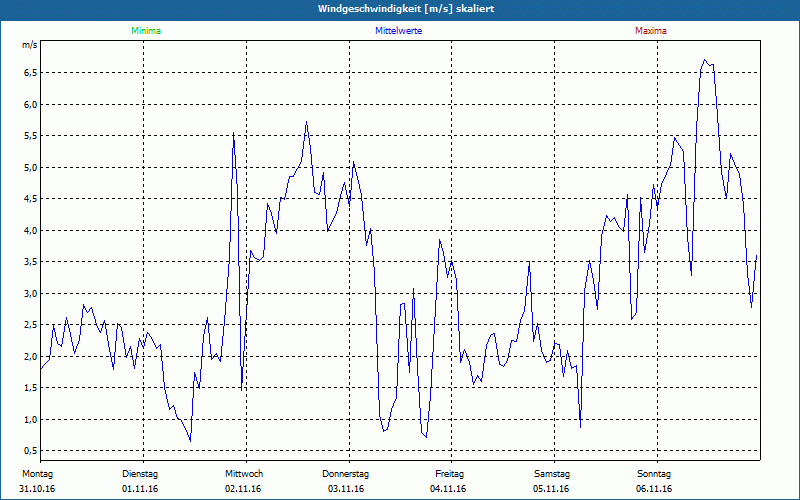Click the m/s axis unit label
Image resolution: width=800 pixels, height=500 pixels.
[30, 45]
